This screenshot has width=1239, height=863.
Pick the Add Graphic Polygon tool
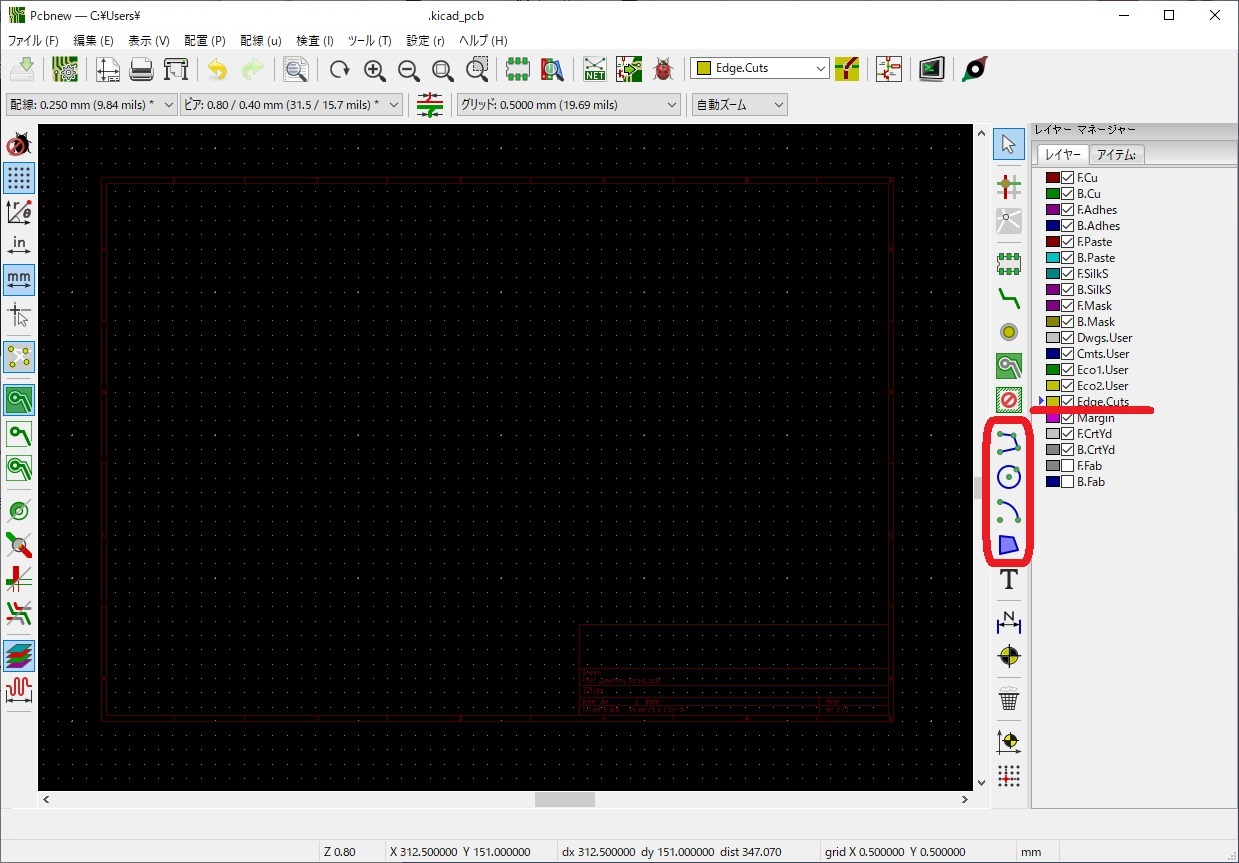(x=1009, y=547)
